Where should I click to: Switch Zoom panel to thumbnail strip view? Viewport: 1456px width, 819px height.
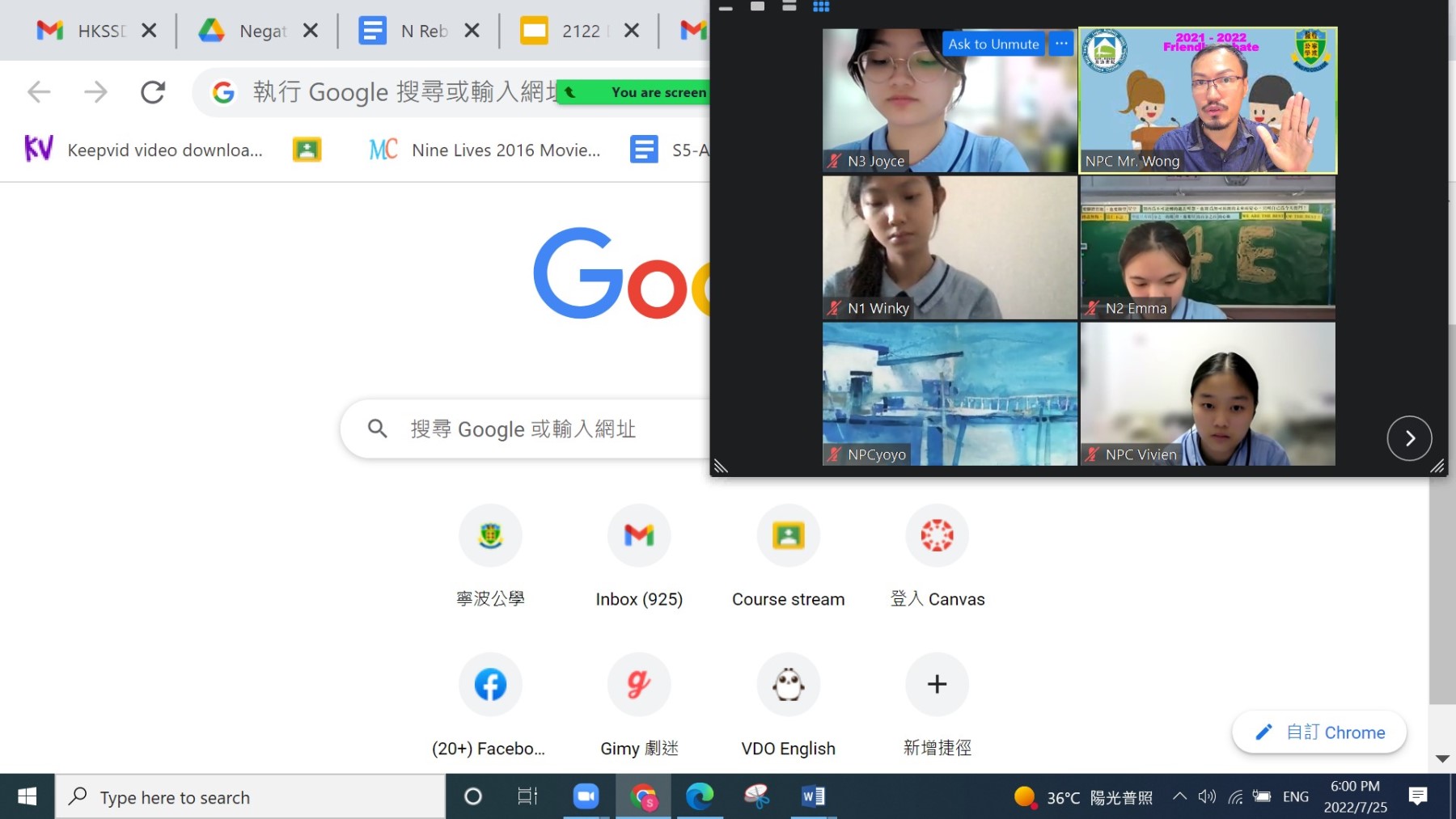tap(789, 6)
